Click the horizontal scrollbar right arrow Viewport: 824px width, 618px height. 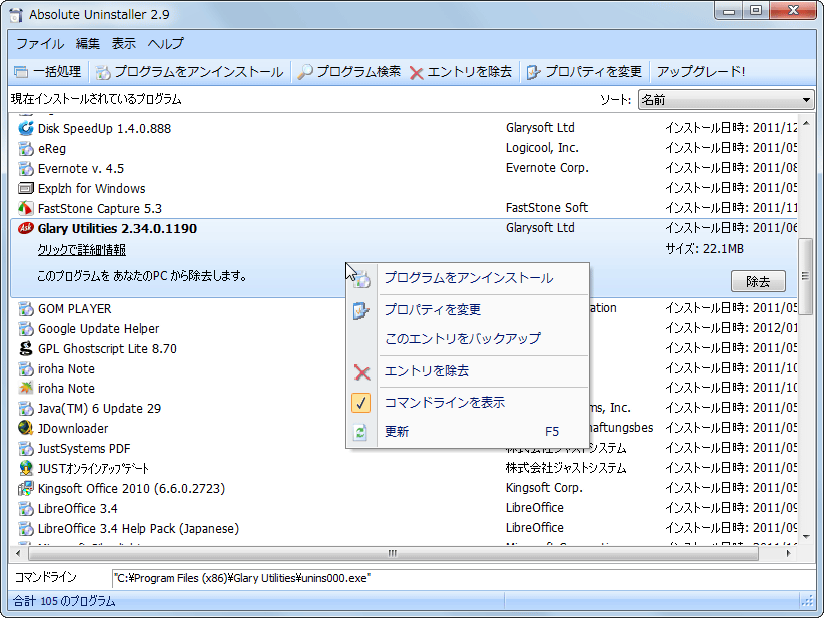788,553
